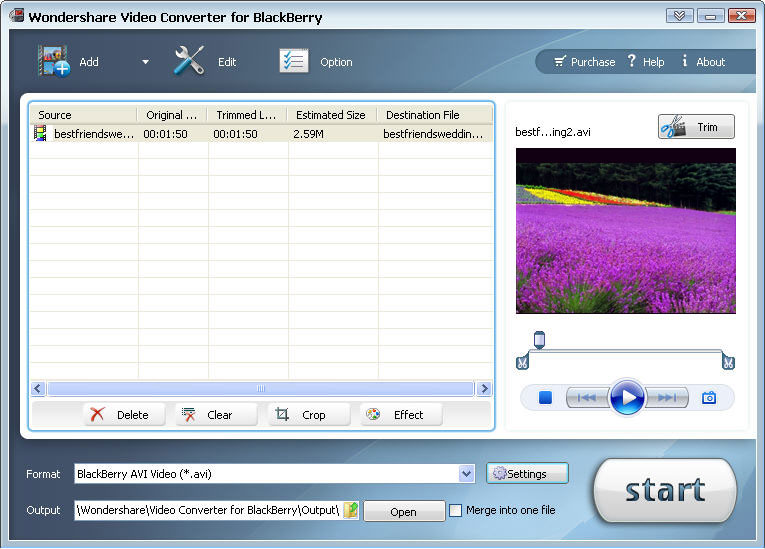
Task: Click the Trim button with scissors
Action: coord(696,127)
